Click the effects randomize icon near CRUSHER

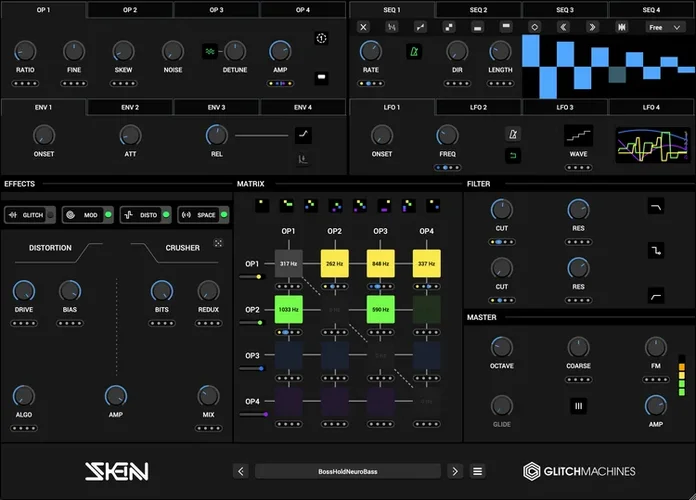(x=219, y=242)
